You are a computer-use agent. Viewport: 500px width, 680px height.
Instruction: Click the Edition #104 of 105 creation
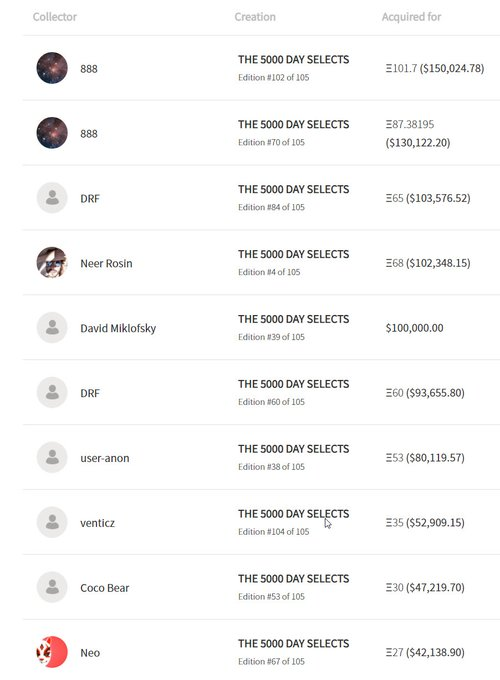274,532
